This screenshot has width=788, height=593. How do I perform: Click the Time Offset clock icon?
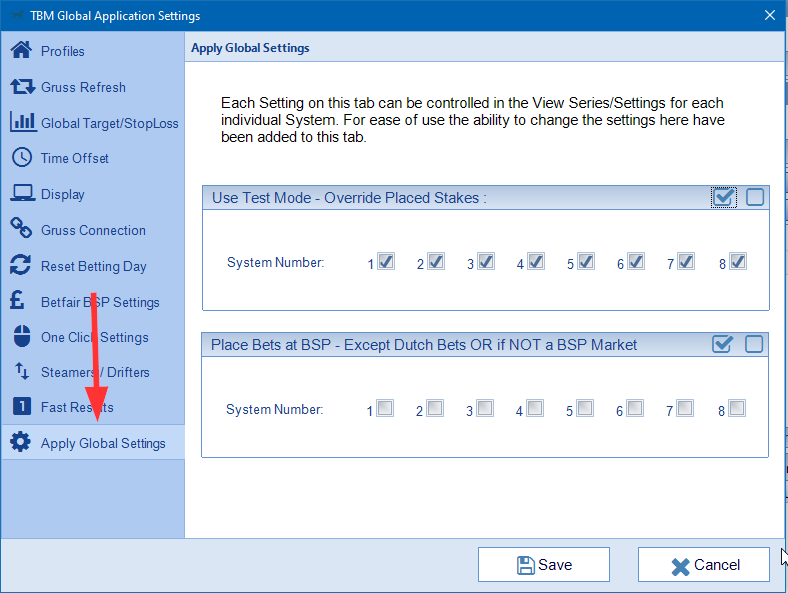coord(21,158)
